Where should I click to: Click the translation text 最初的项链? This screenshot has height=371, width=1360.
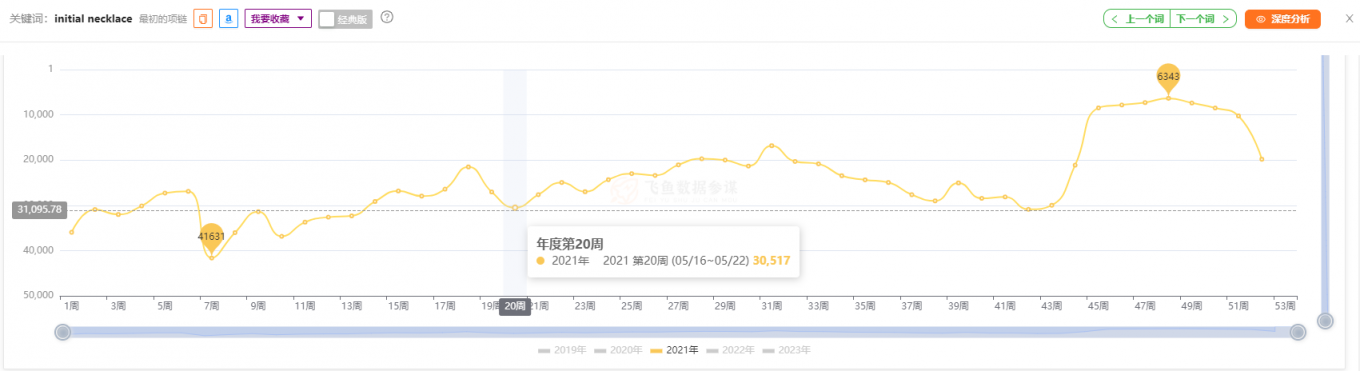[163, 19]
